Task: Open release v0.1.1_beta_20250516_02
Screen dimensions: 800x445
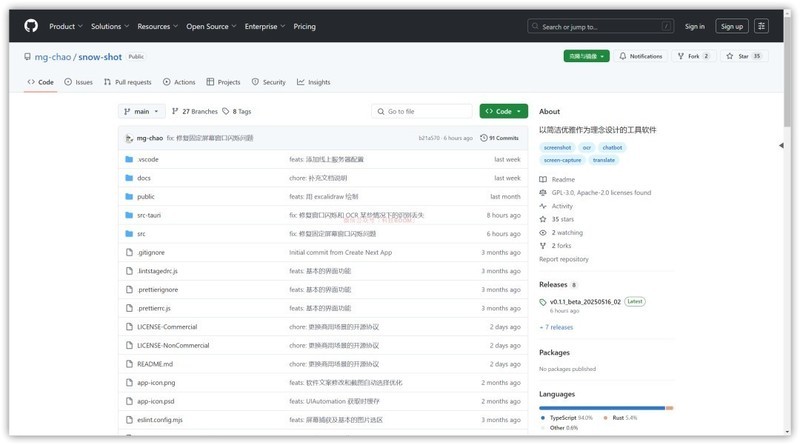Action: (585, 302)
